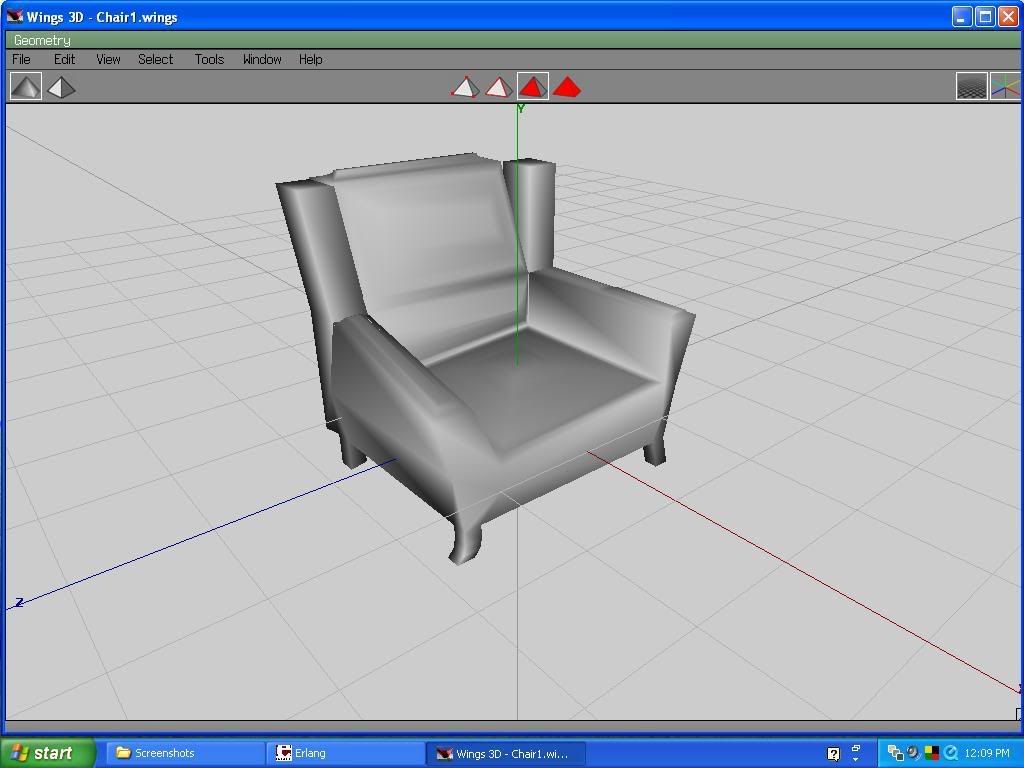
Task: Click the flat shading workmode icon
Action: point(61,87)
